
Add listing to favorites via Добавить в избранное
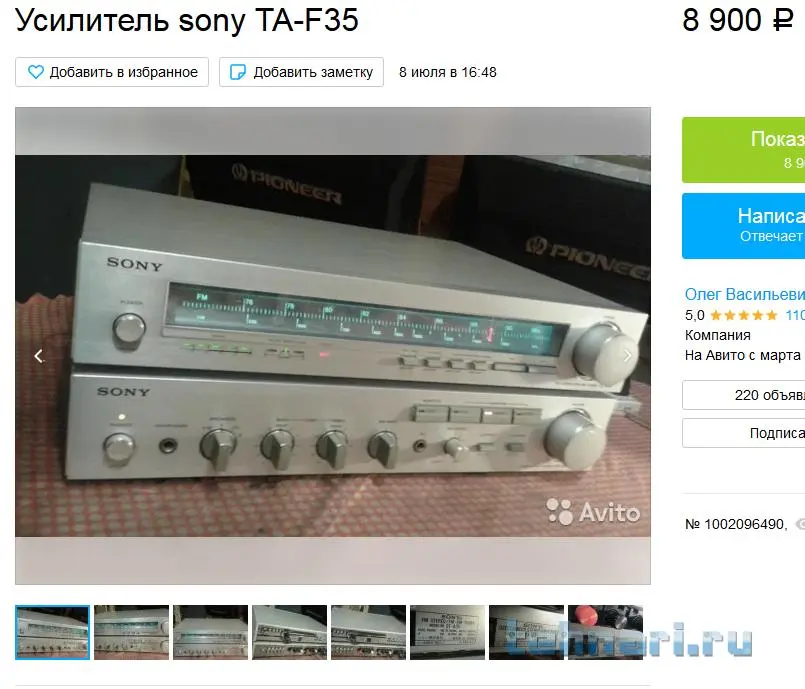point(112,72)
